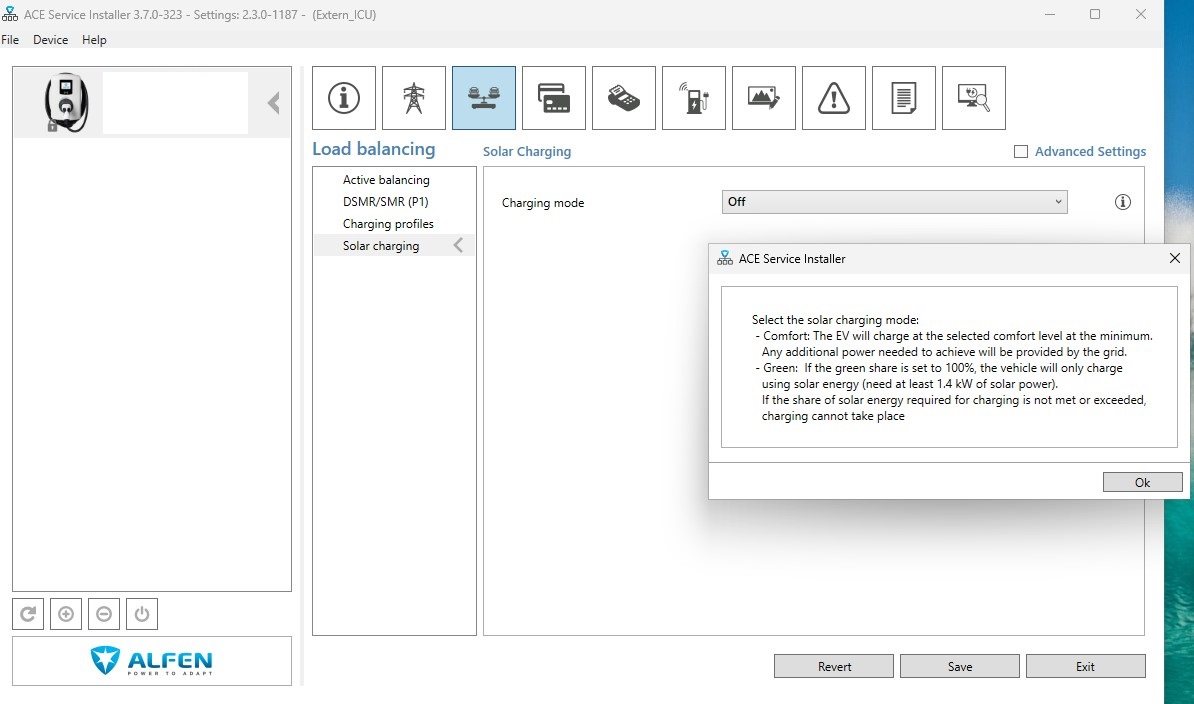Screen dimensions: 1194x704
Task: Click the device name field beside charger
Action: click(x=175, y=103)
